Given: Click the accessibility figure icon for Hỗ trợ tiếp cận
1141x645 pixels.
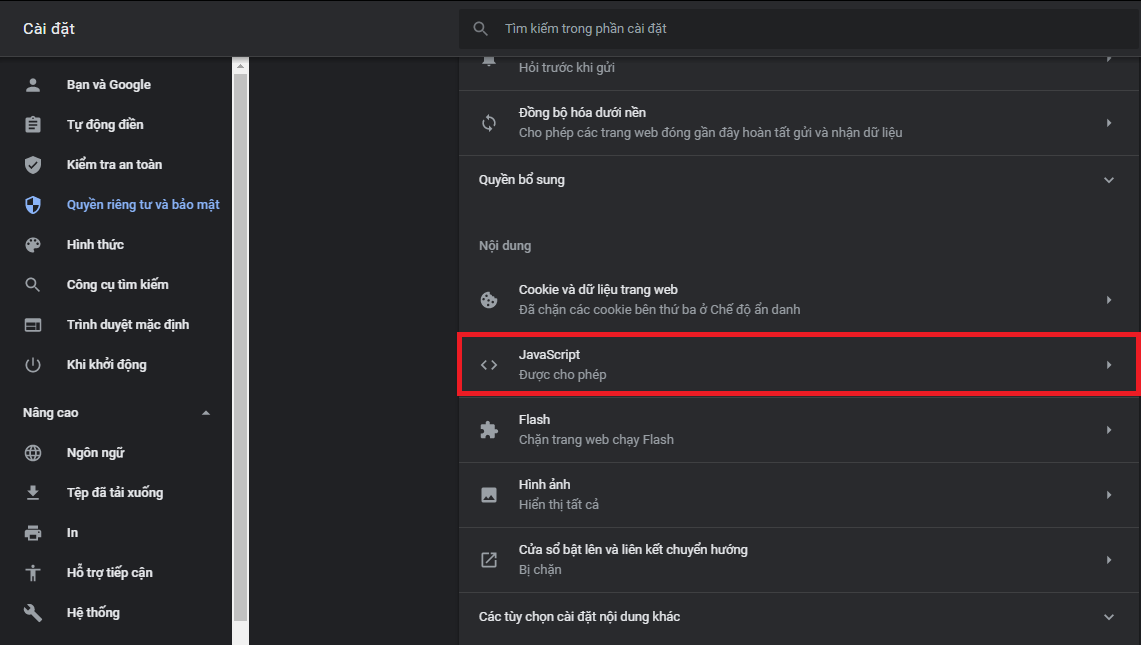Looking at the screenshot, I should (33, 573).
